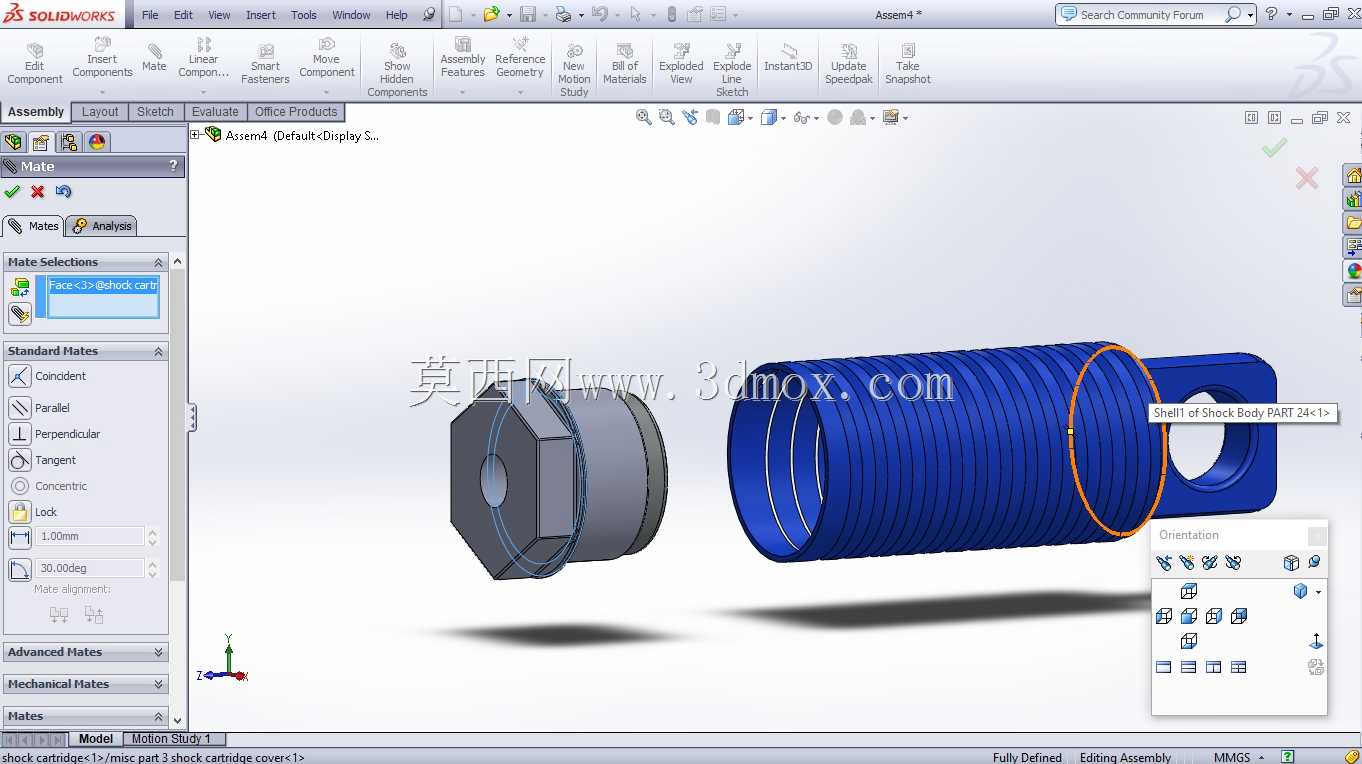Image resolution: width=1362 pixels, height=764 pixels.
Task: Open FeatureManager design tree tab icon
Action: 13,142
